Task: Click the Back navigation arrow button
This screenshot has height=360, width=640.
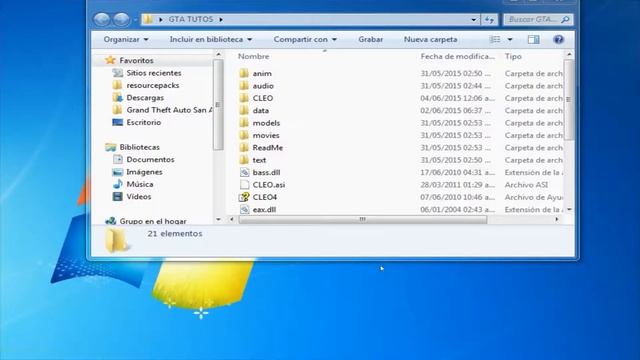Action: pos(102,19)
